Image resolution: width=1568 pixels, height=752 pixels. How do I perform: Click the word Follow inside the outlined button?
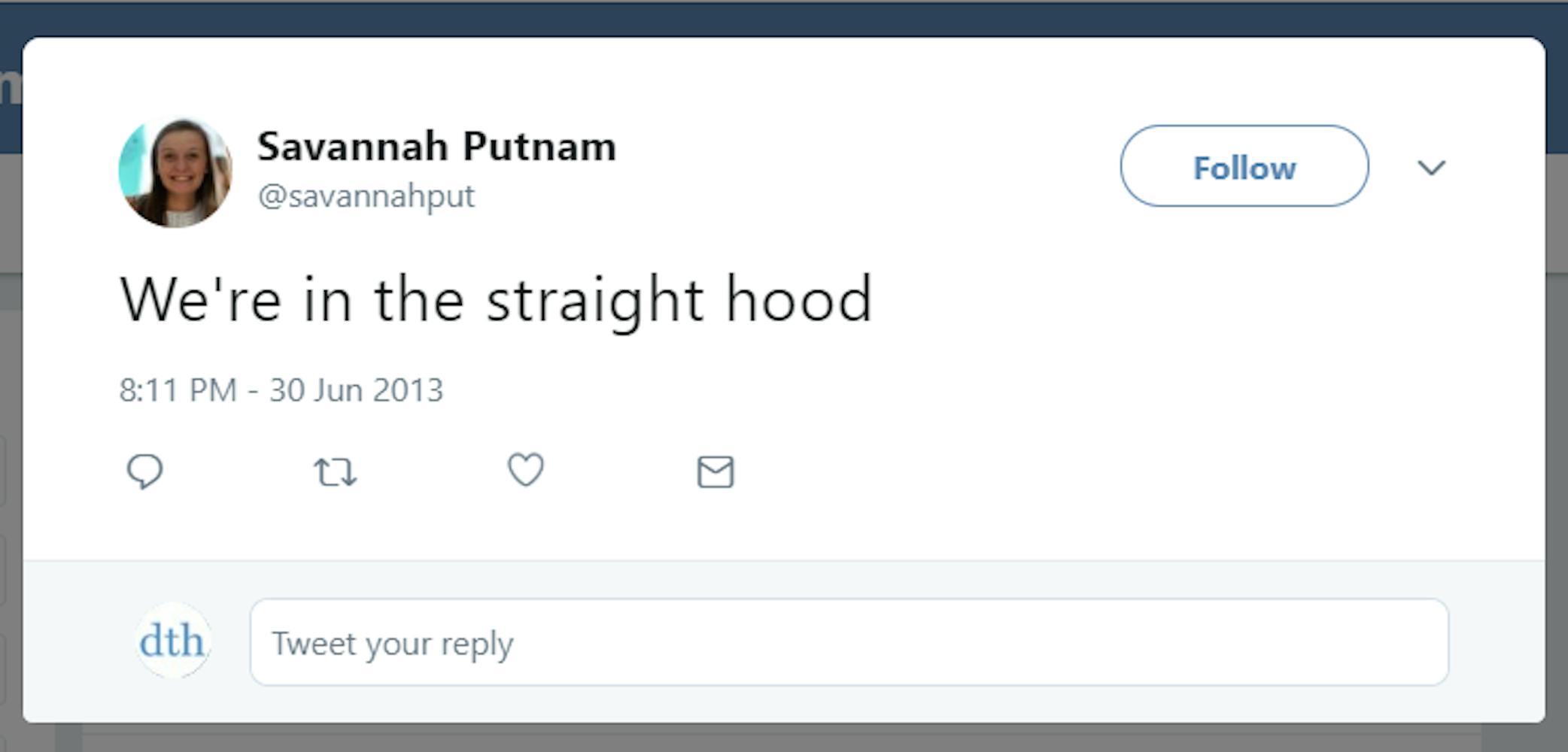point(1244,168)
